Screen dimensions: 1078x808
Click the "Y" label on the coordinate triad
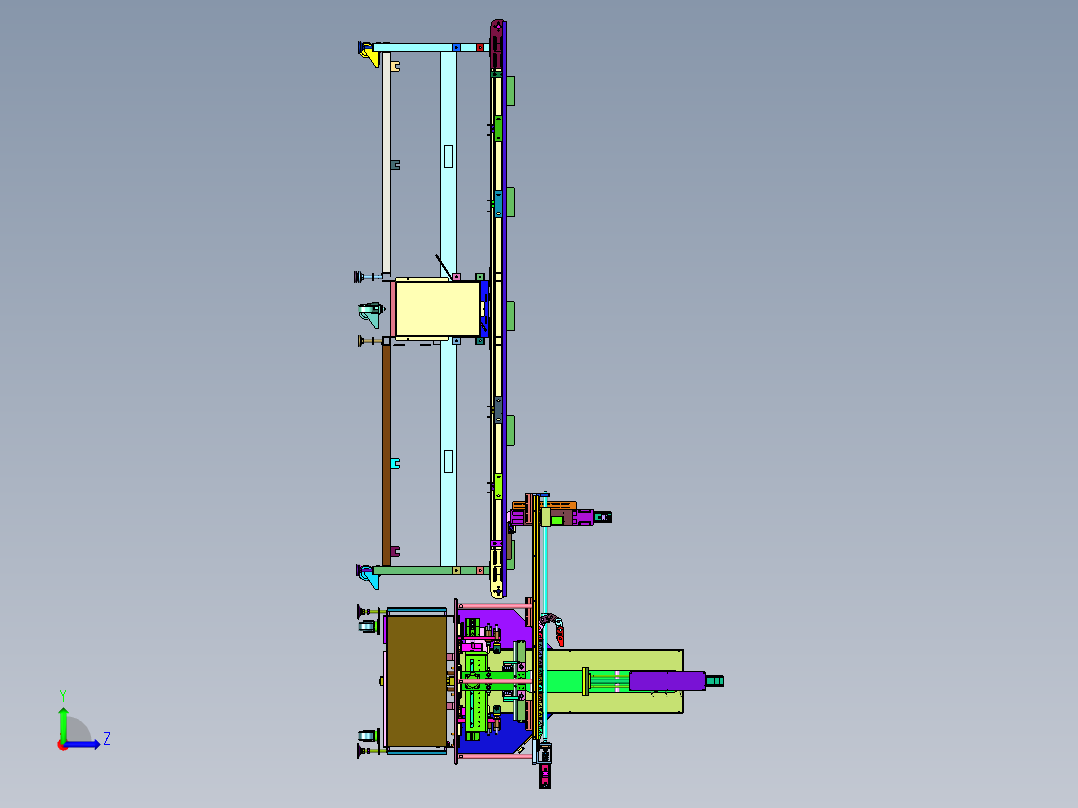pos(63,696)
